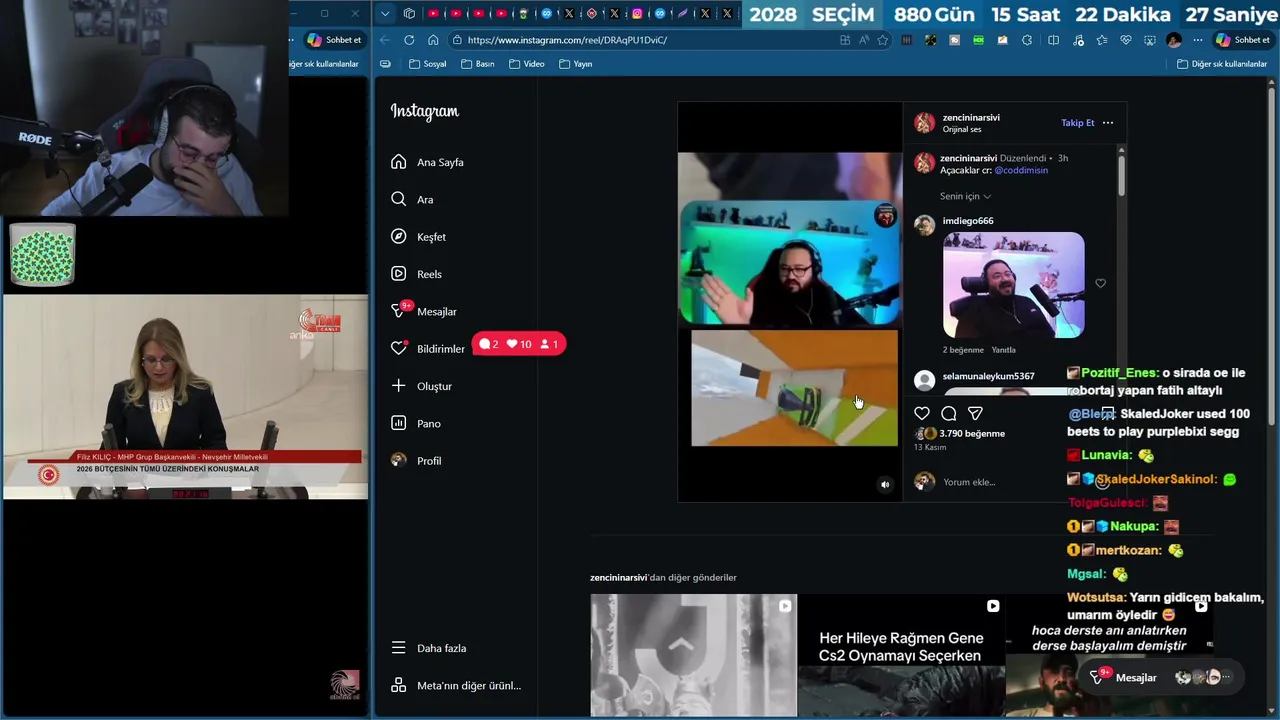1280x720 pixels.
Task: Click the Oluştur plus icon
Action: click(x=399, y=386)
